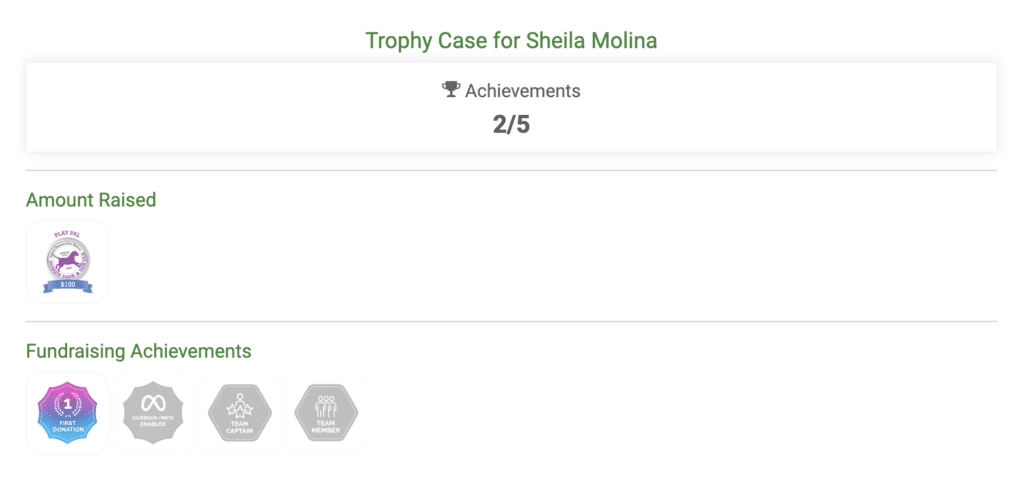Image resolution: width=1024 pixels, height=486 pixels.
Task: Click the Play Pal $100 badge
Action: coord(67,262)
